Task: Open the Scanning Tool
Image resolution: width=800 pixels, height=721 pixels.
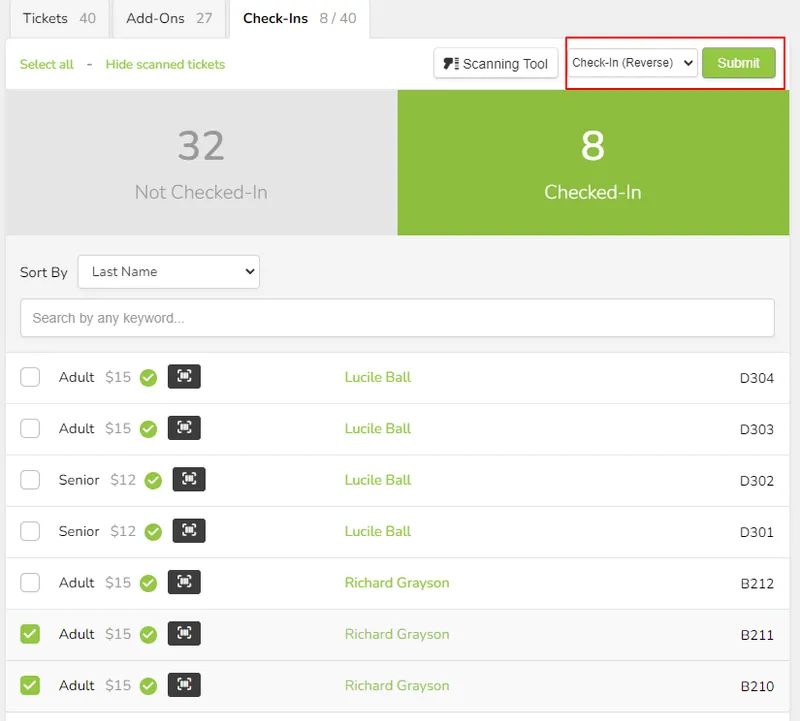Action: click(496, 64)
